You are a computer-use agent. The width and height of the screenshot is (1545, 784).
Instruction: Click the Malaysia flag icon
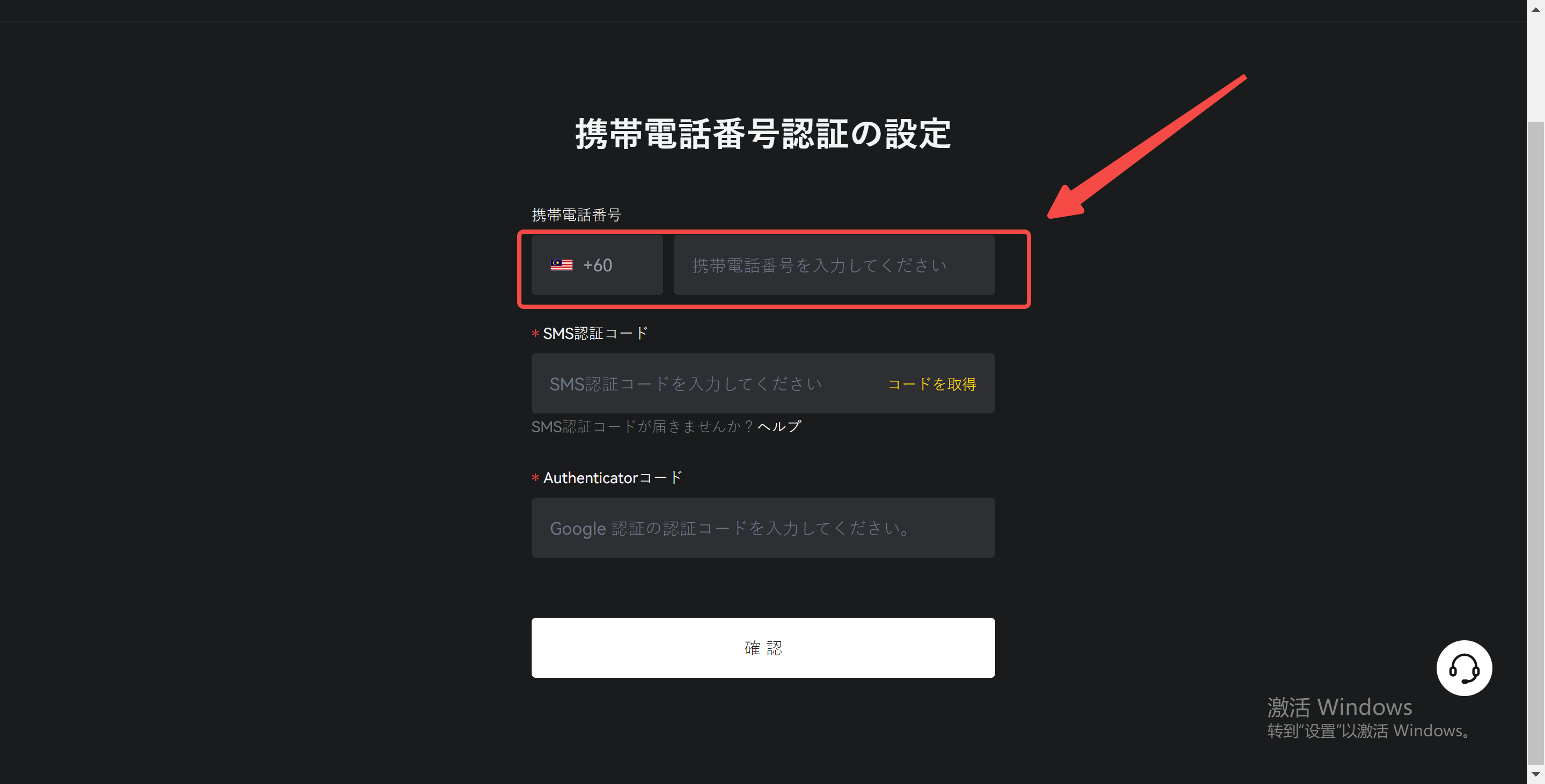pyautogui.click(x=561, y=265)
